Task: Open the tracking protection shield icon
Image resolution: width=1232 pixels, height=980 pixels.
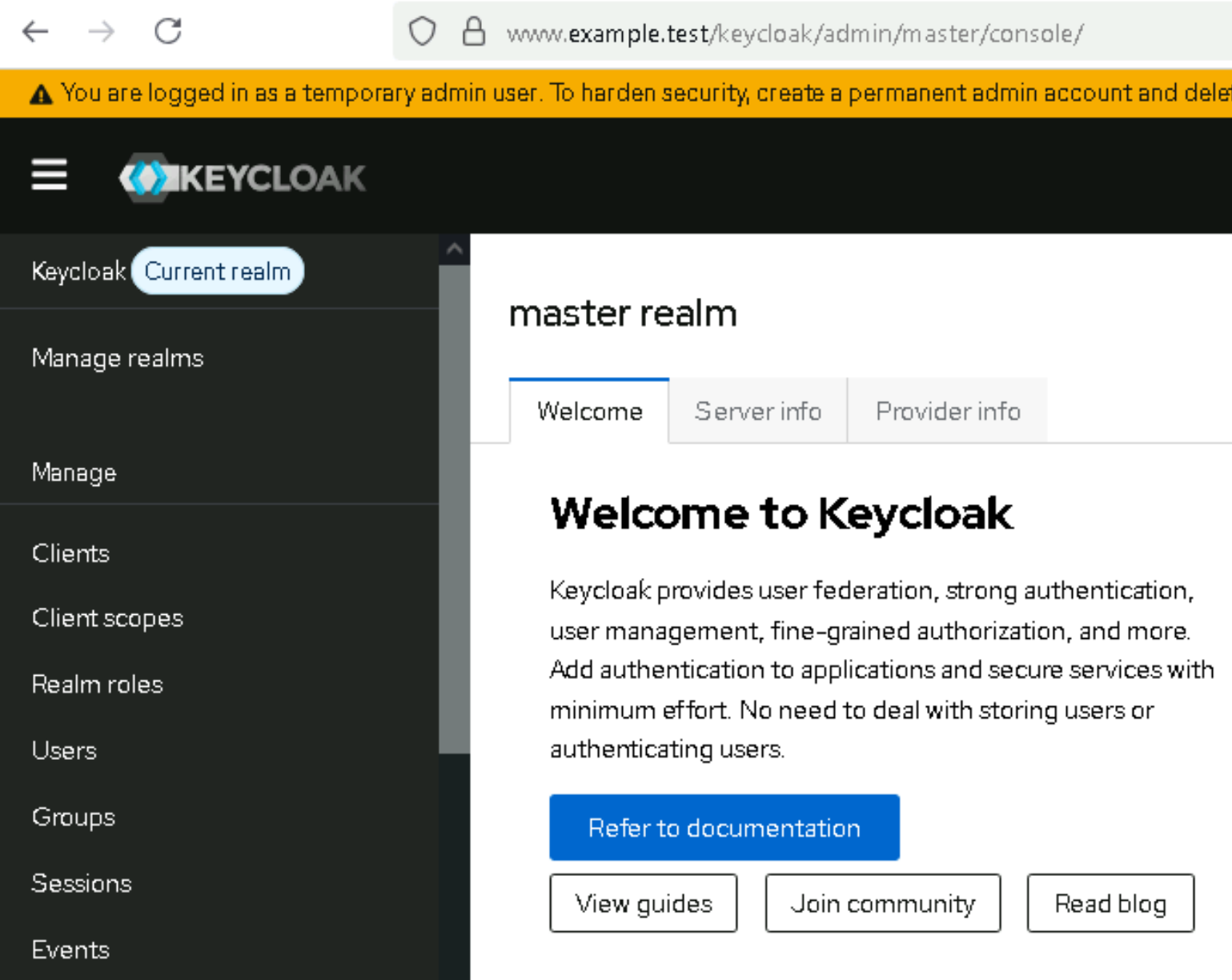Action: (x=423, y=32)
